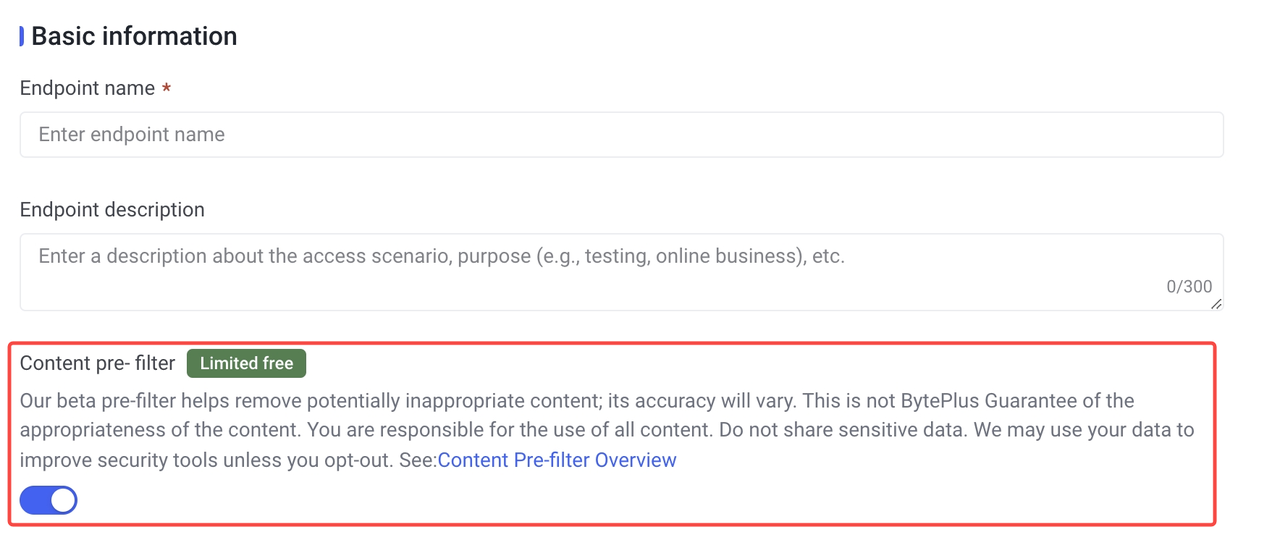The image size is (1280, 540).
Task: Select the Basic information section heading
Action: (x=134, y=36)
